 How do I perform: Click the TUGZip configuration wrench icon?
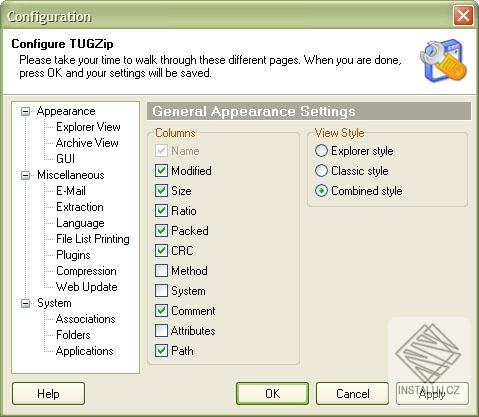click(443, 61)
